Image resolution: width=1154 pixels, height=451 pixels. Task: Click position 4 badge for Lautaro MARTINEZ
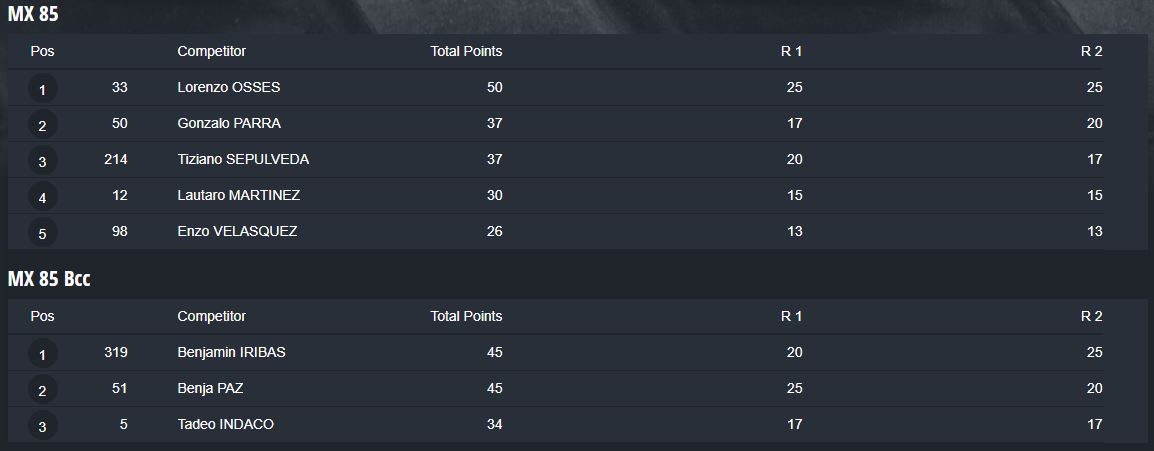42,197
